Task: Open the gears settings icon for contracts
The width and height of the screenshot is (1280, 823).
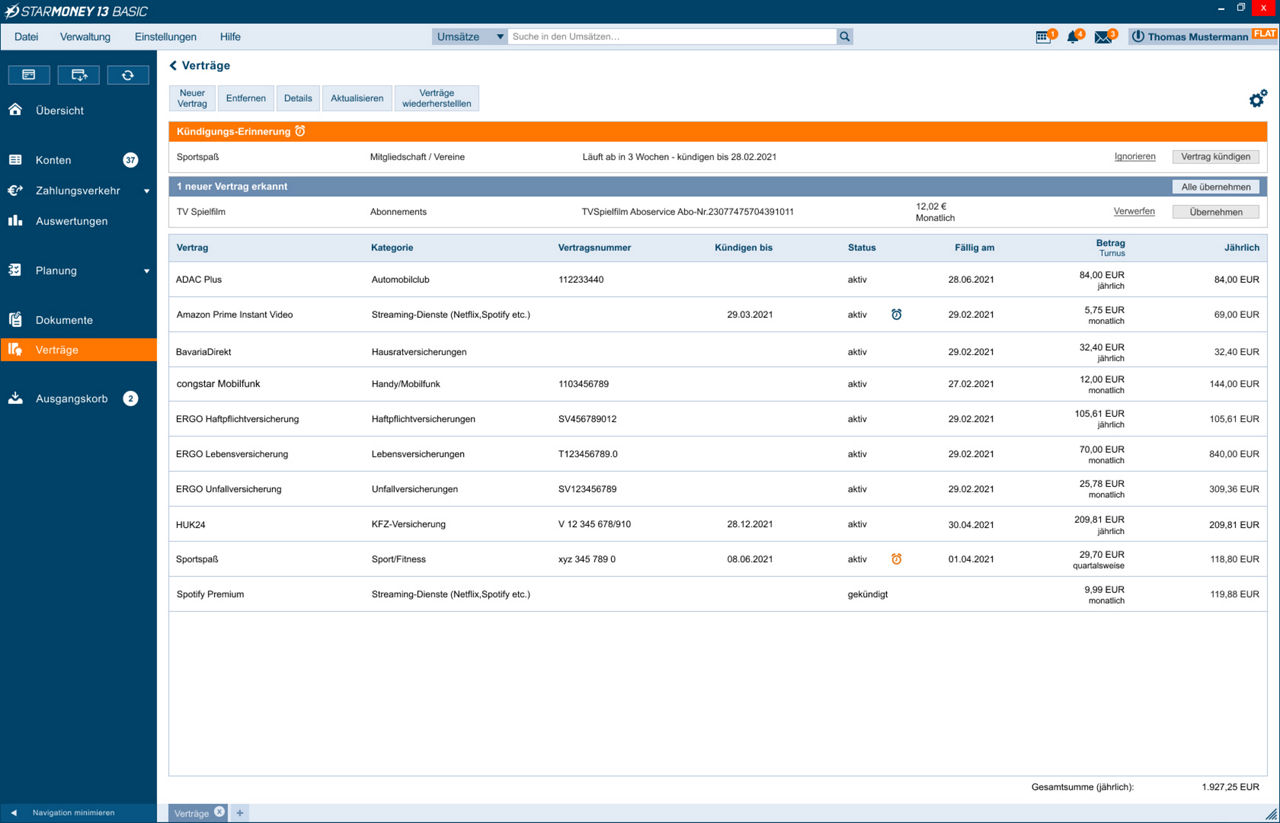Action: click(x=1257, y=99)
